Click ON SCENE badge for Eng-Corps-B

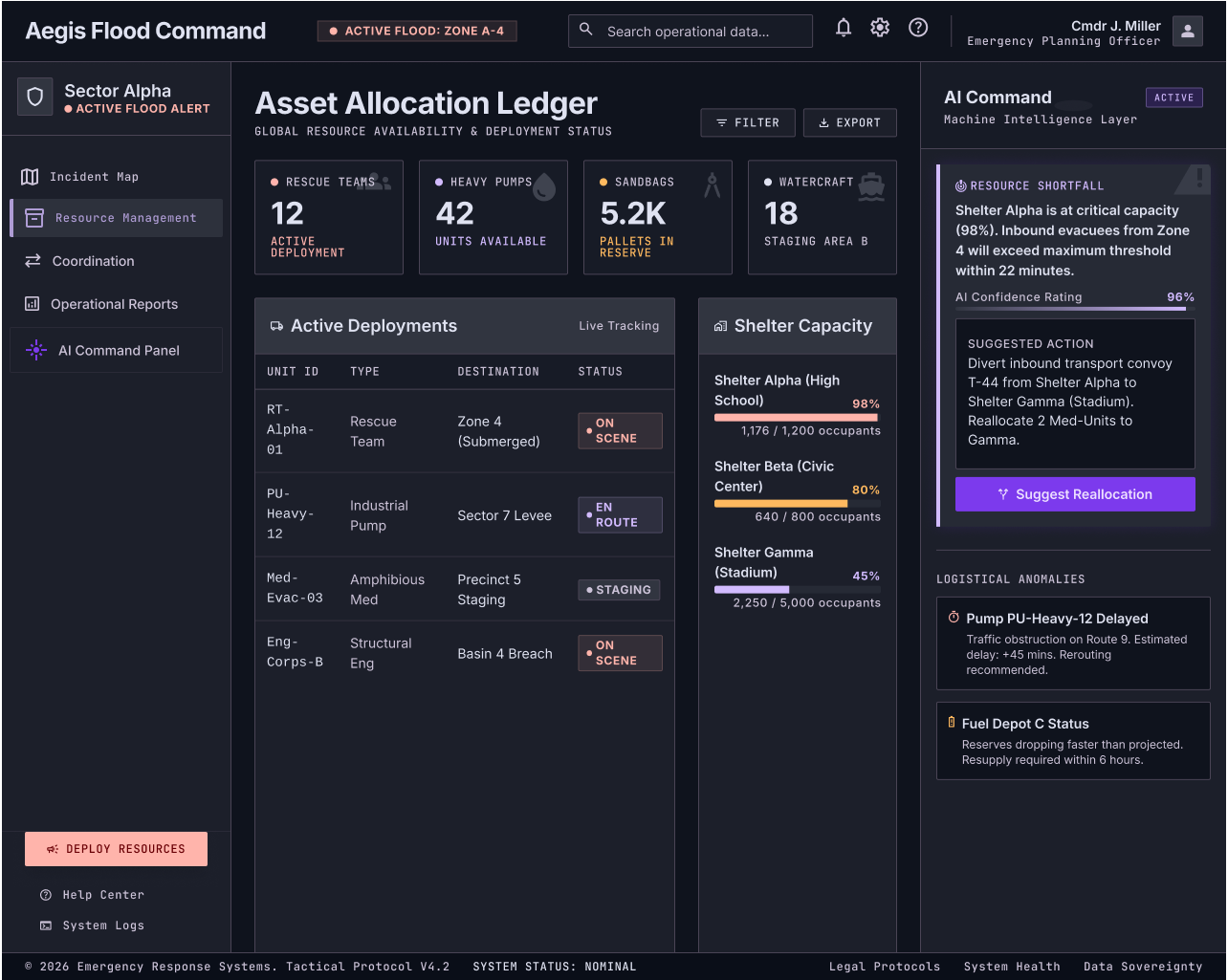click(620, 653)
